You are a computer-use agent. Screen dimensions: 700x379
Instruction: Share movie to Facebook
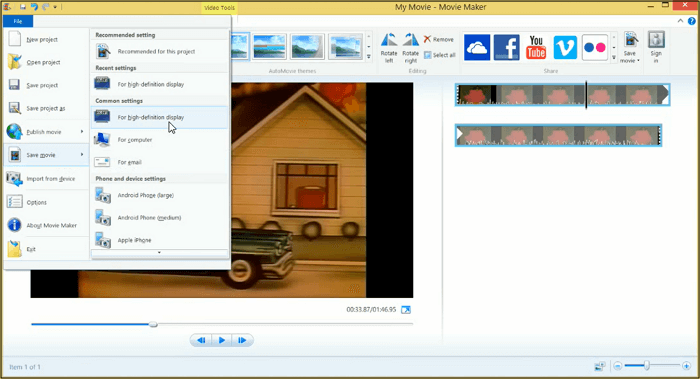[x=506, y=47]
